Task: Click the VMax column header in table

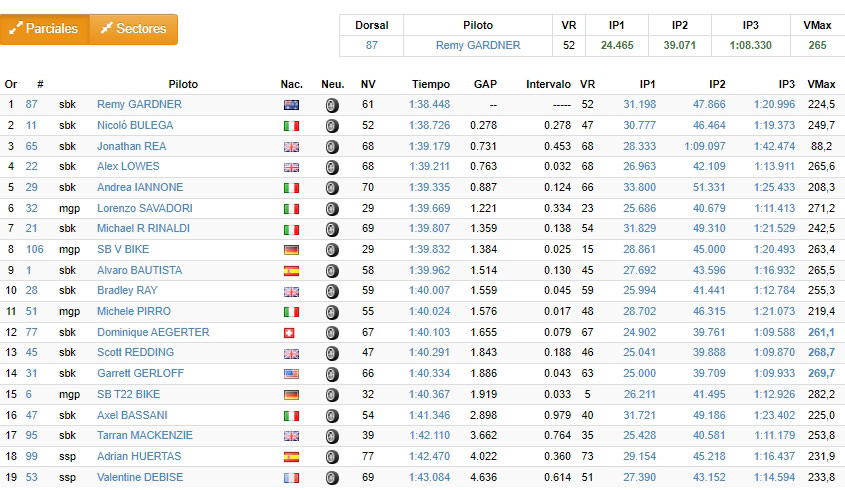Action: (820, 85)
